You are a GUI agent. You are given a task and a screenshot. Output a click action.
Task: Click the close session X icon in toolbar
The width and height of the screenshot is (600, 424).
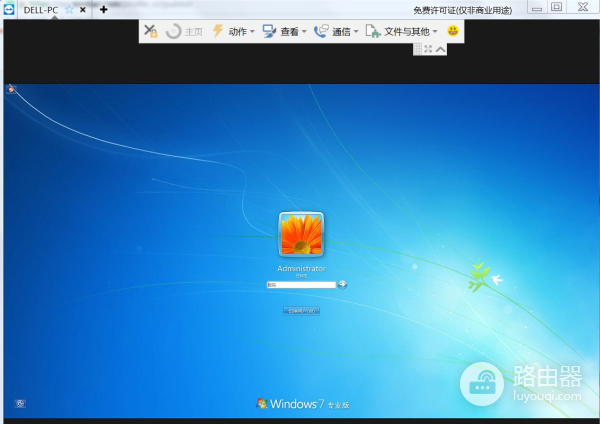click(x=150, y=31)
